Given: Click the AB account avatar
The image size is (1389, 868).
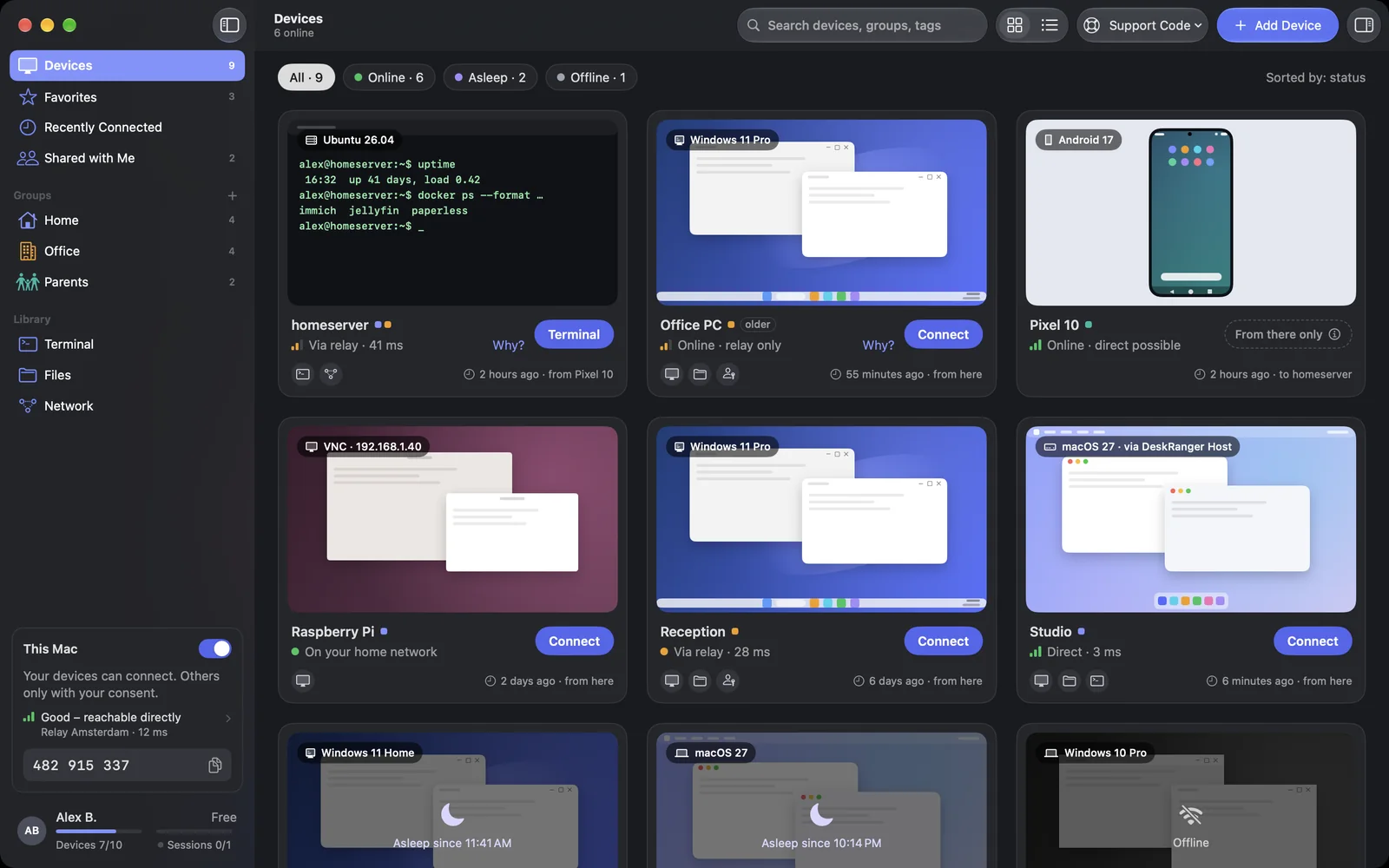Looking at the screenshot, I should pos(32,831).
